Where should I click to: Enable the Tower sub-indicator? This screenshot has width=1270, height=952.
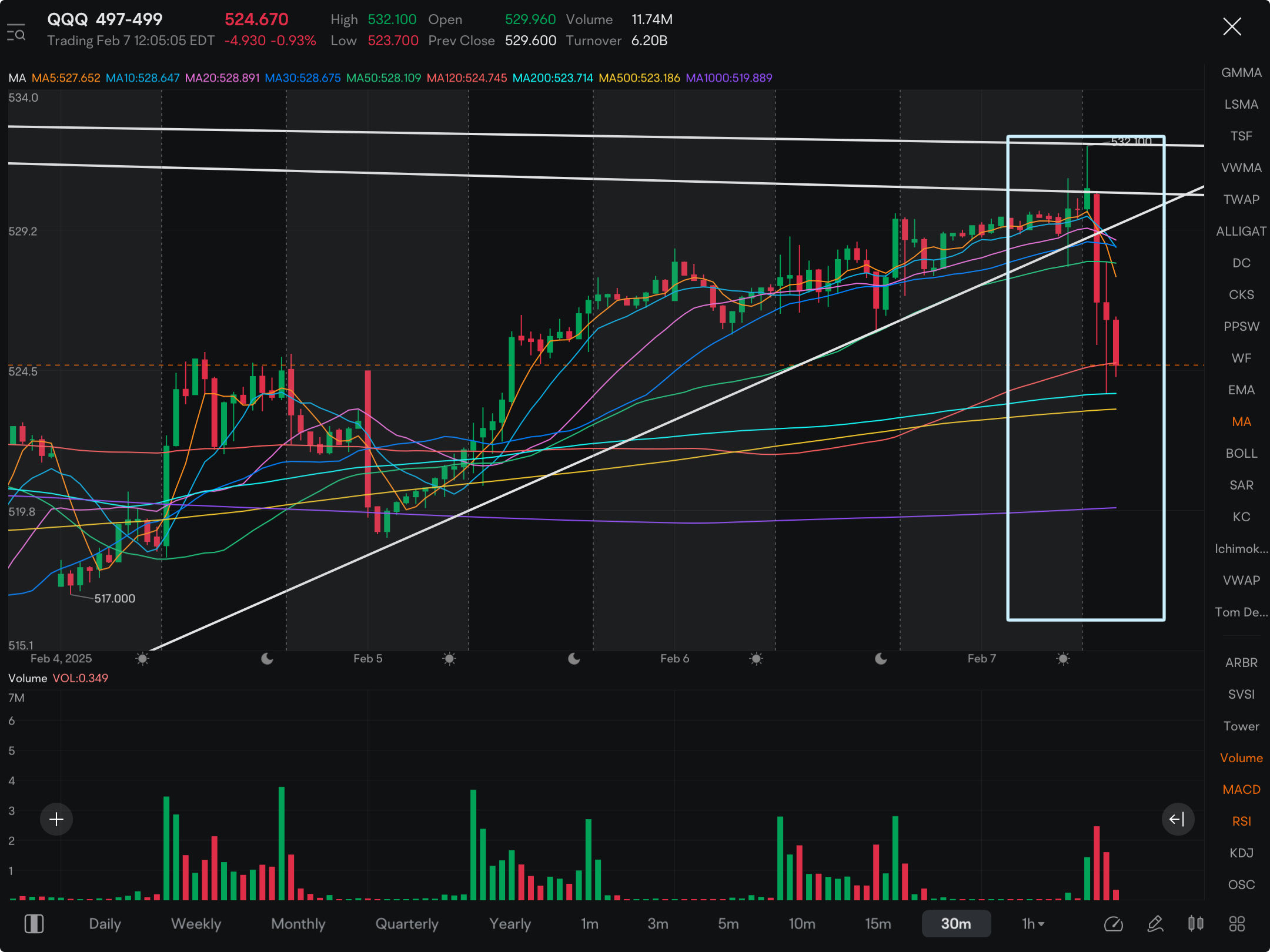tap(1241, 726)
